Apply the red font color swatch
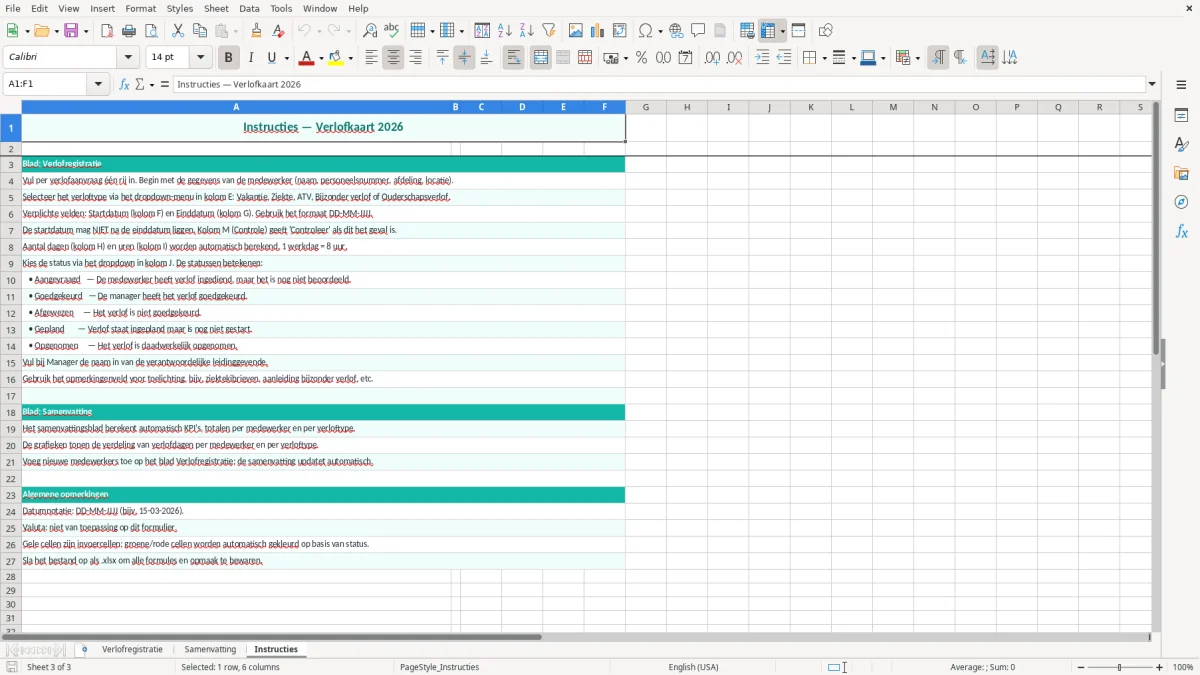The width and height of the screenshot is (1200, 675). (306, 58)
